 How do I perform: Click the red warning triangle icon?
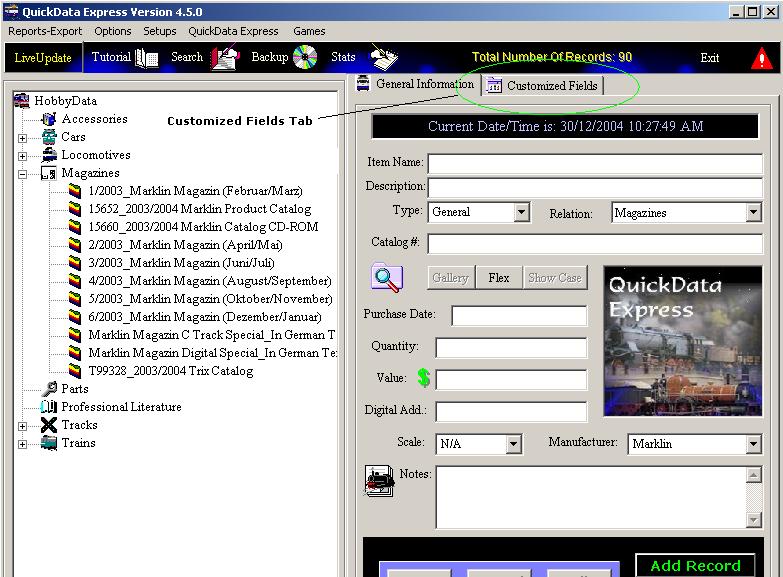point(763,58)
